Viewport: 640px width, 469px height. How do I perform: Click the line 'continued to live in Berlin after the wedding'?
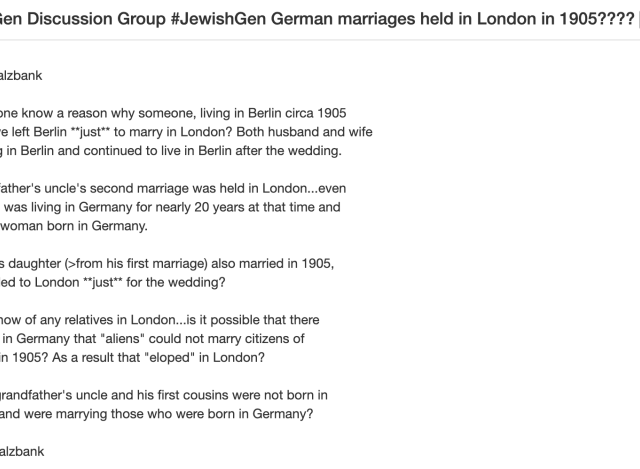pyautogui.click(x=212, y=151)
